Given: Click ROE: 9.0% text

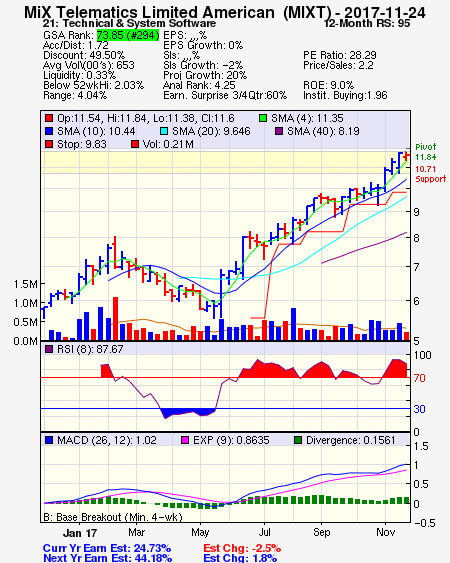Looking at the screenshot, I should pos(329,85).
